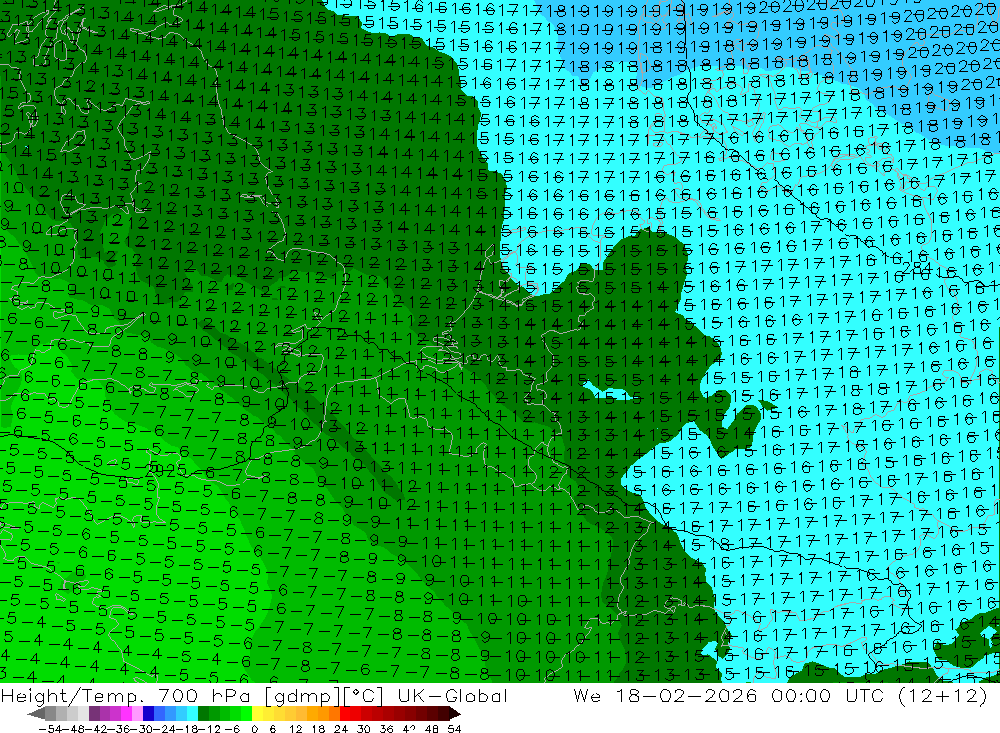Screen dimensions: 1000x733
Task: Click the '-54' legend scale number
Action: tap(50, 729)
